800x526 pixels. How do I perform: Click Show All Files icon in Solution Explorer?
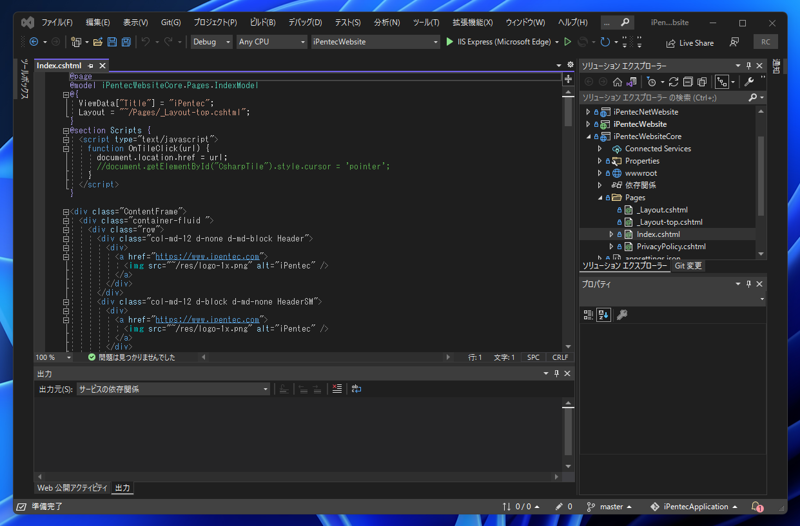click(x=702, y=82)
